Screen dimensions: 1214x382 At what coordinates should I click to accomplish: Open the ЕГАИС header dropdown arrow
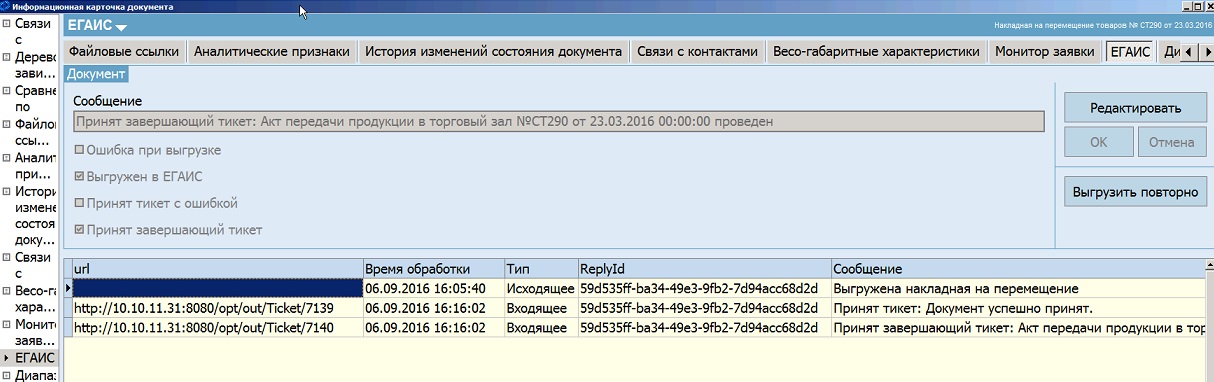pyautogui.click(x=121, y=28)
